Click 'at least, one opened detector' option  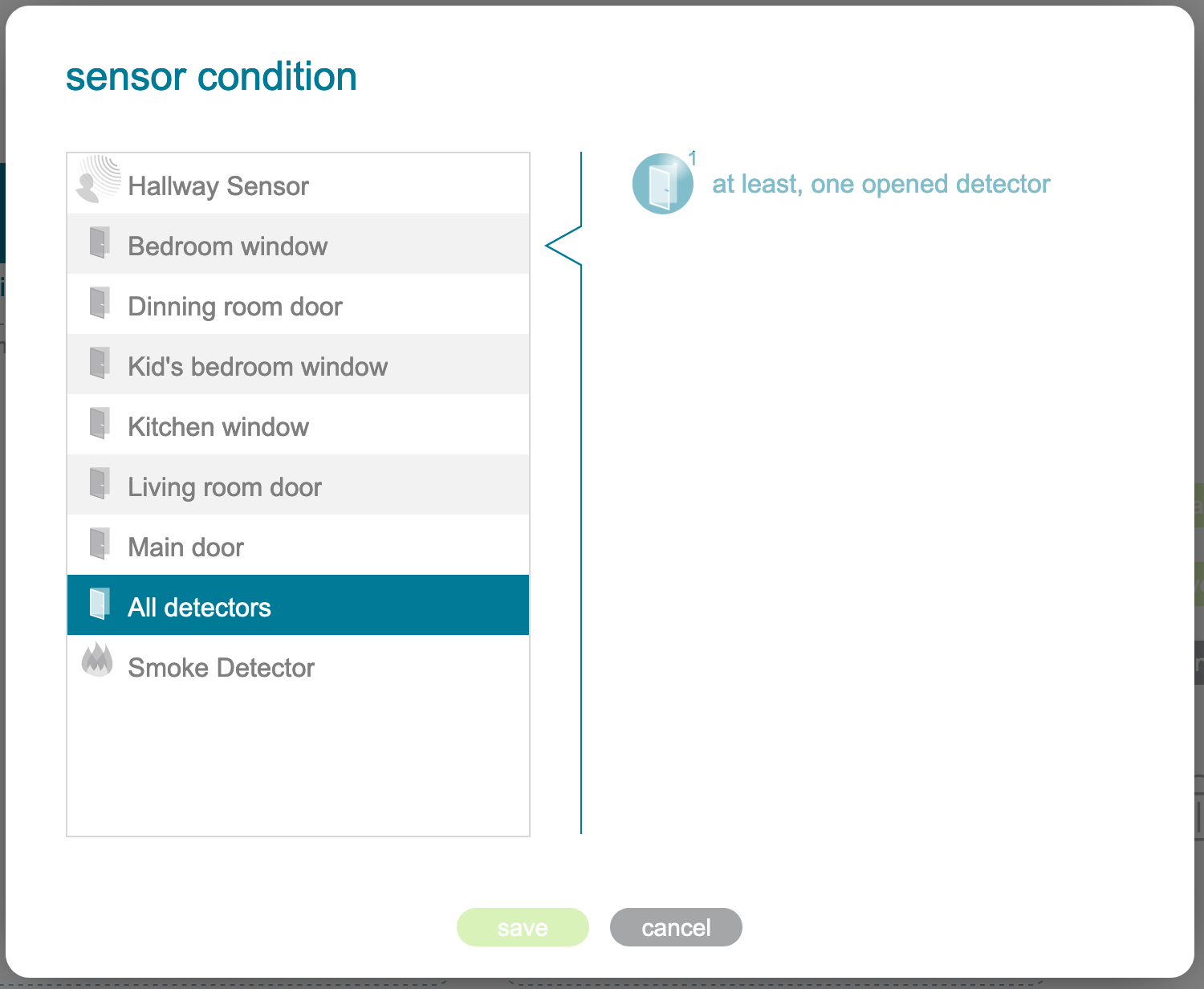point(881,184)
